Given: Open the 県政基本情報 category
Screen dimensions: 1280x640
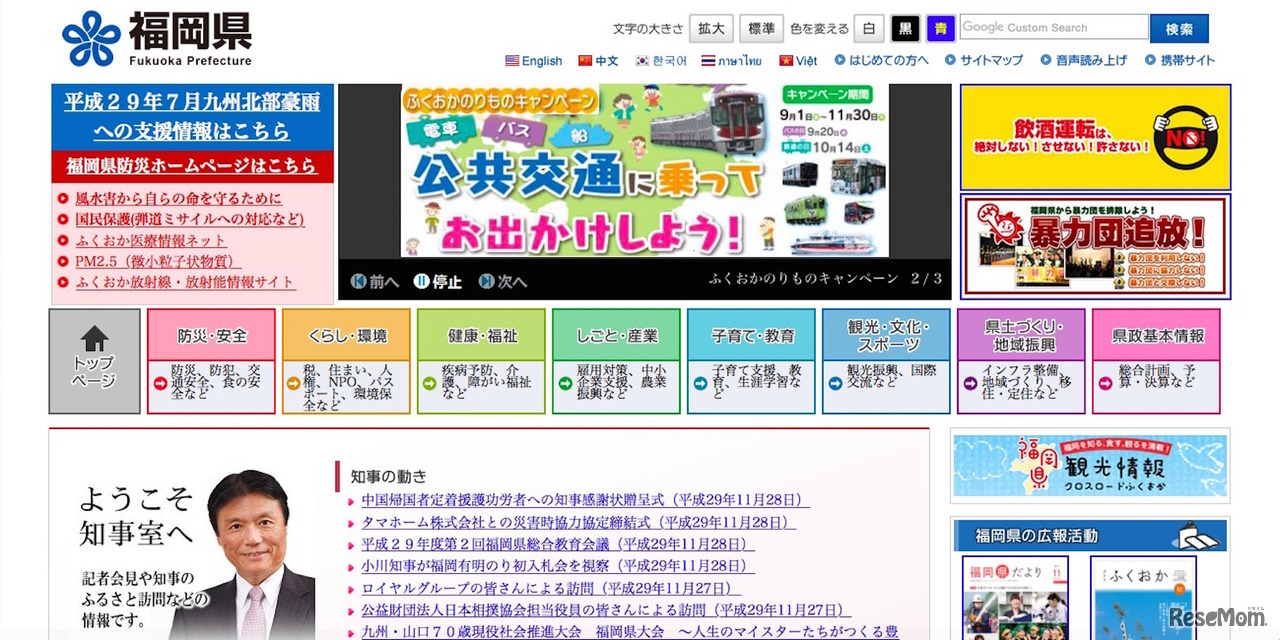Looking at the screenshot, I should [x=1156, y=336].
